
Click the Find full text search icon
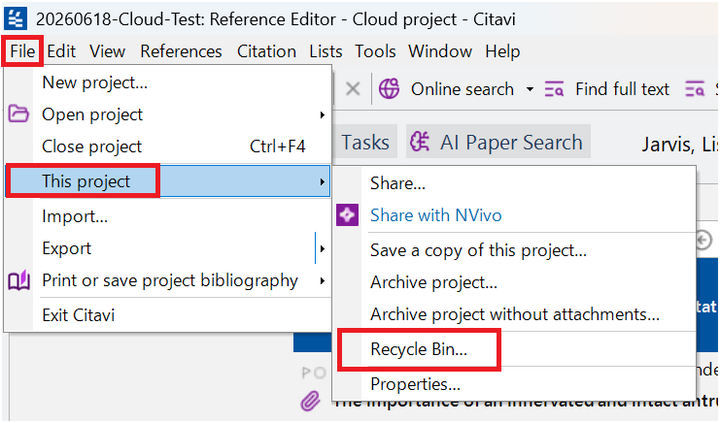(x=554, y=89)
